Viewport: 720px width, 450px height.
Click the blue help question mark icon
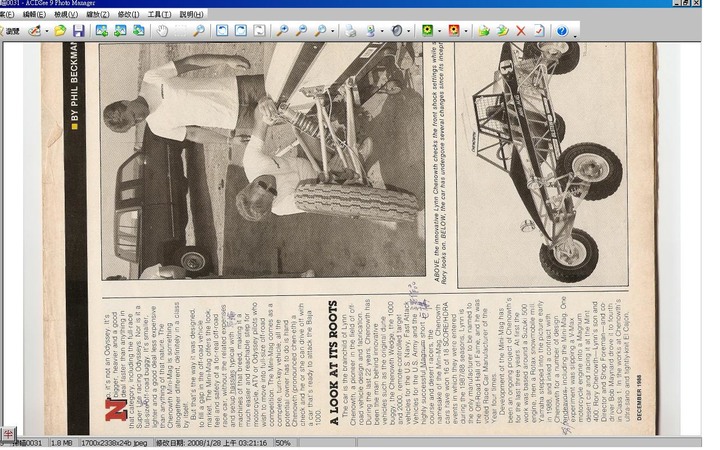click(562, 31)
